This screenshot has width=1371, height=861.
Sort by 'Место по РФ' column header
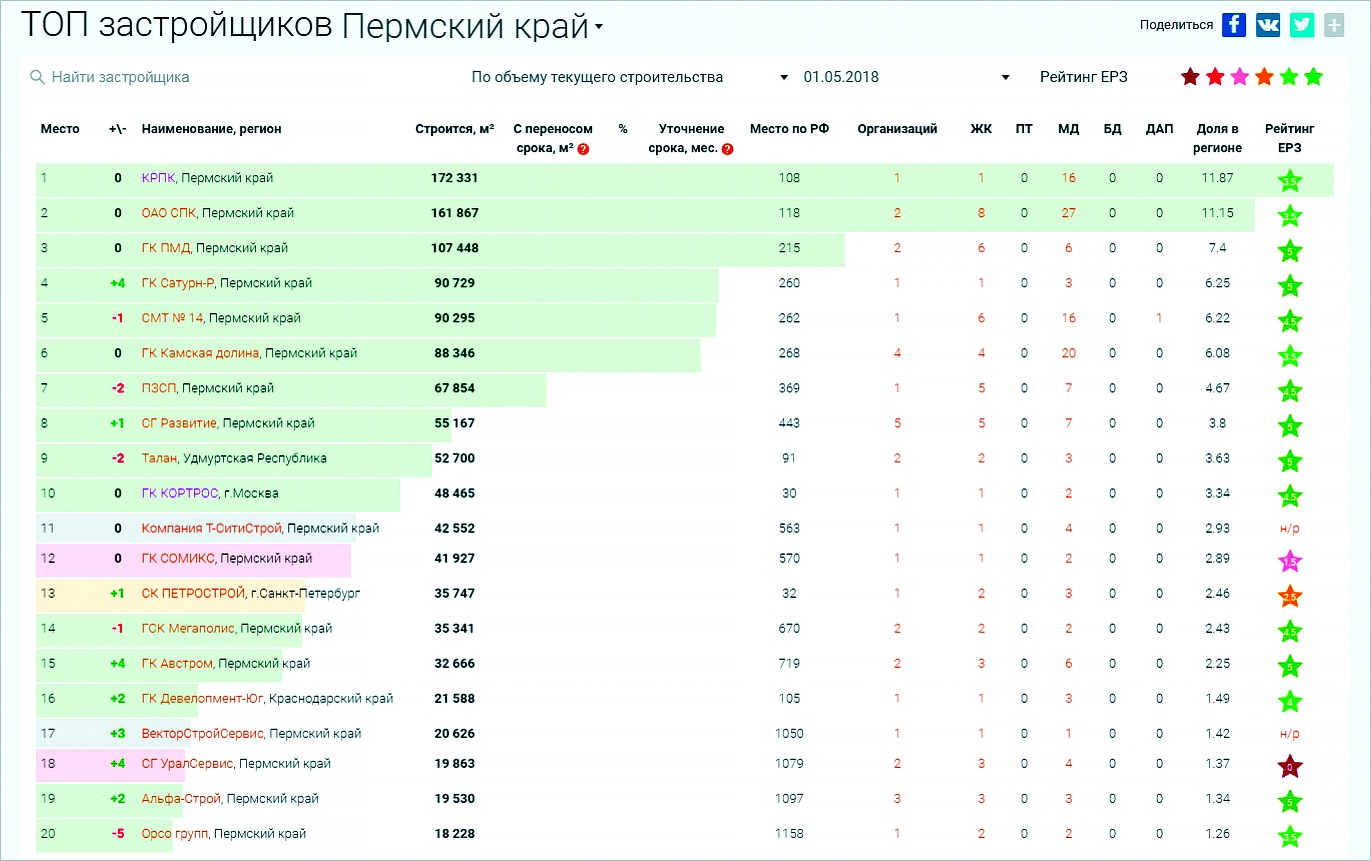click(x=789, y=129)
